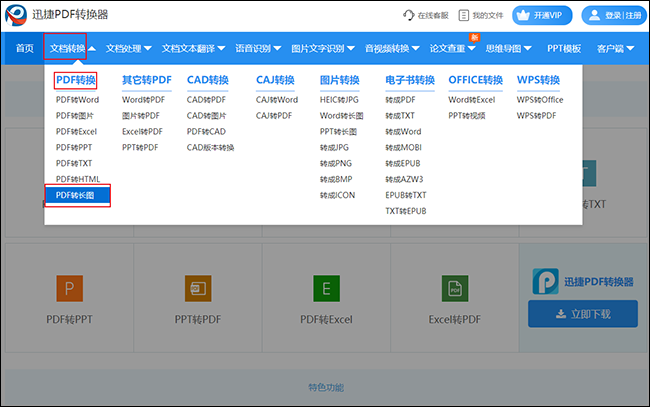
Task: Expand the 文档文本翻译 dropdown
Action: pos(194,48)
